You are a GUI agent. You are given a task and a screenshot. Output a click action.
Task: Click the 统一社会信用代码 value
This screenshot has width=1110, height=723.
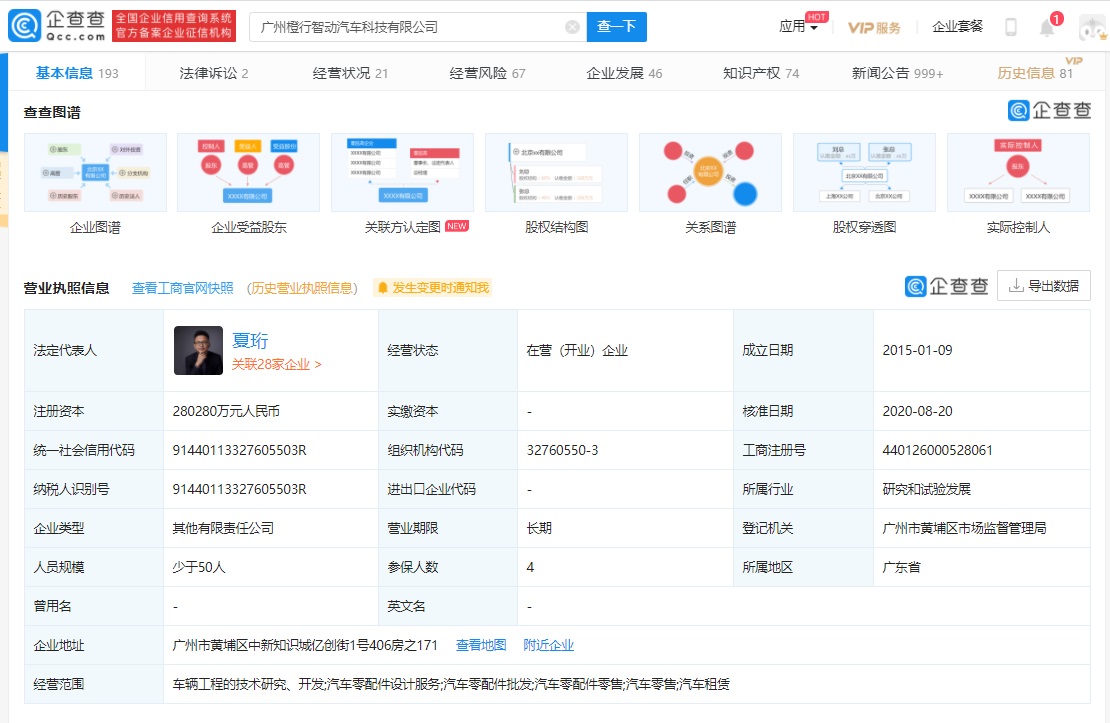tap(239, 450)
